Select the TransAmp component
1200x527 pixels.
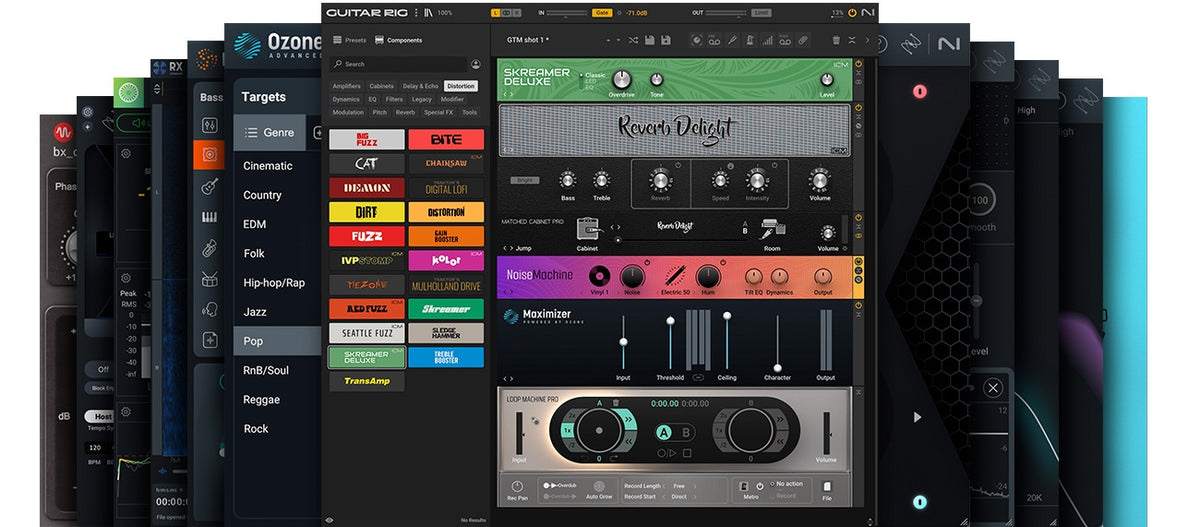coord(367,381)
